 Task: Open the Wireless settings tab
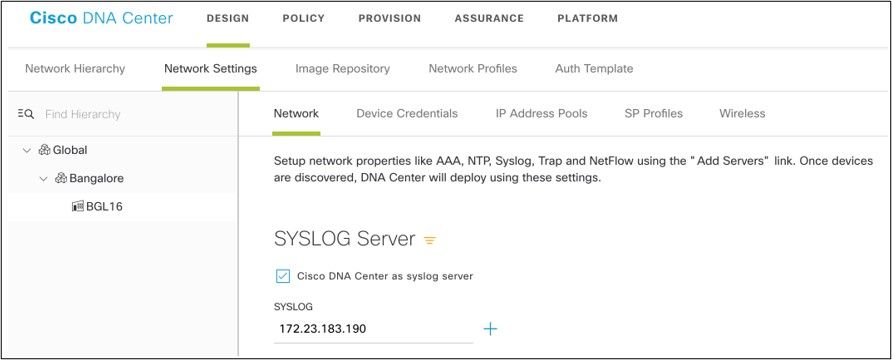tap(742, 113)
